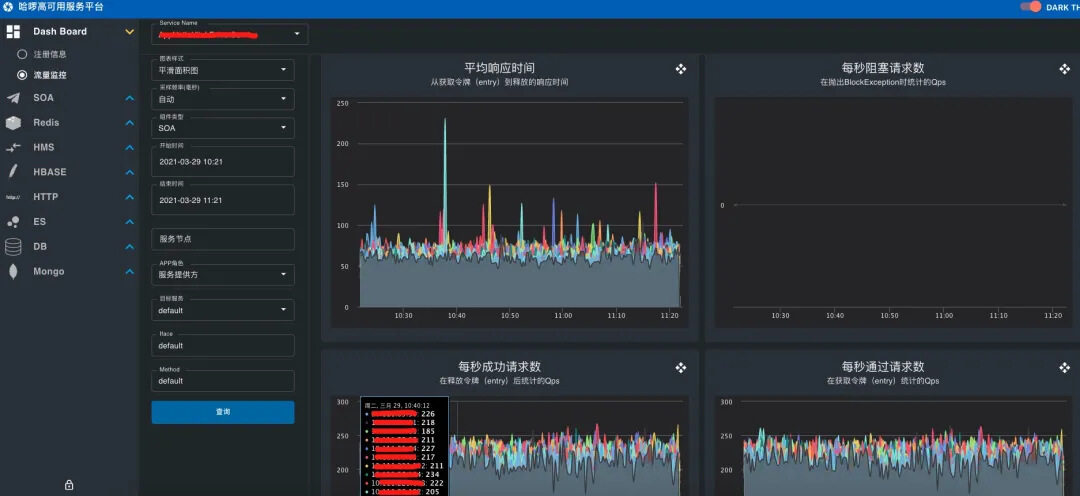Open the 采样频率 dropdown showing 自动
The width and height of the screenshot is (1080, 496).
coord(222,99)
